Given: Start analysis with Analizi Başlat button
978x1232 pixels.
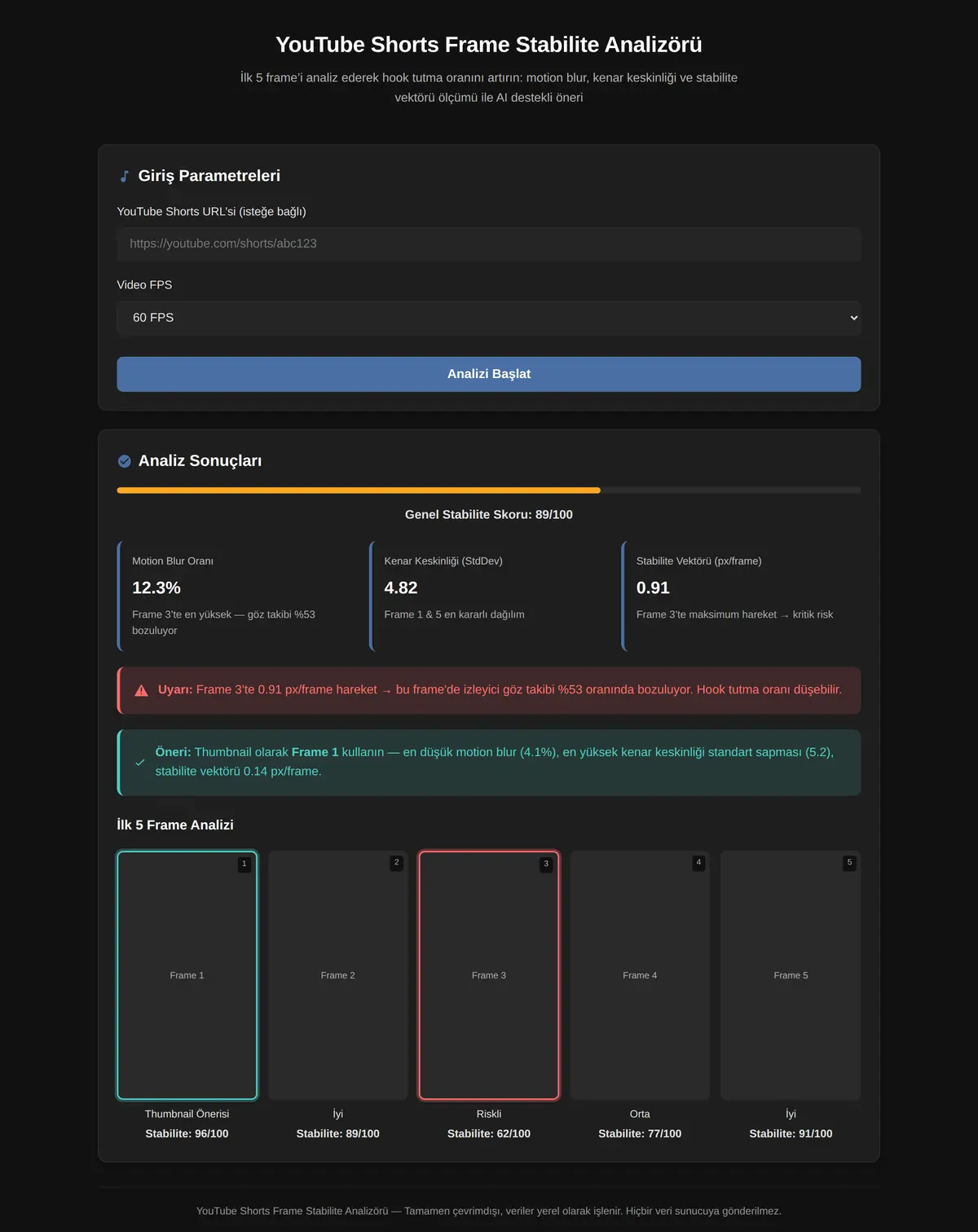Looking at the screenshot, I should click(489, 374).
